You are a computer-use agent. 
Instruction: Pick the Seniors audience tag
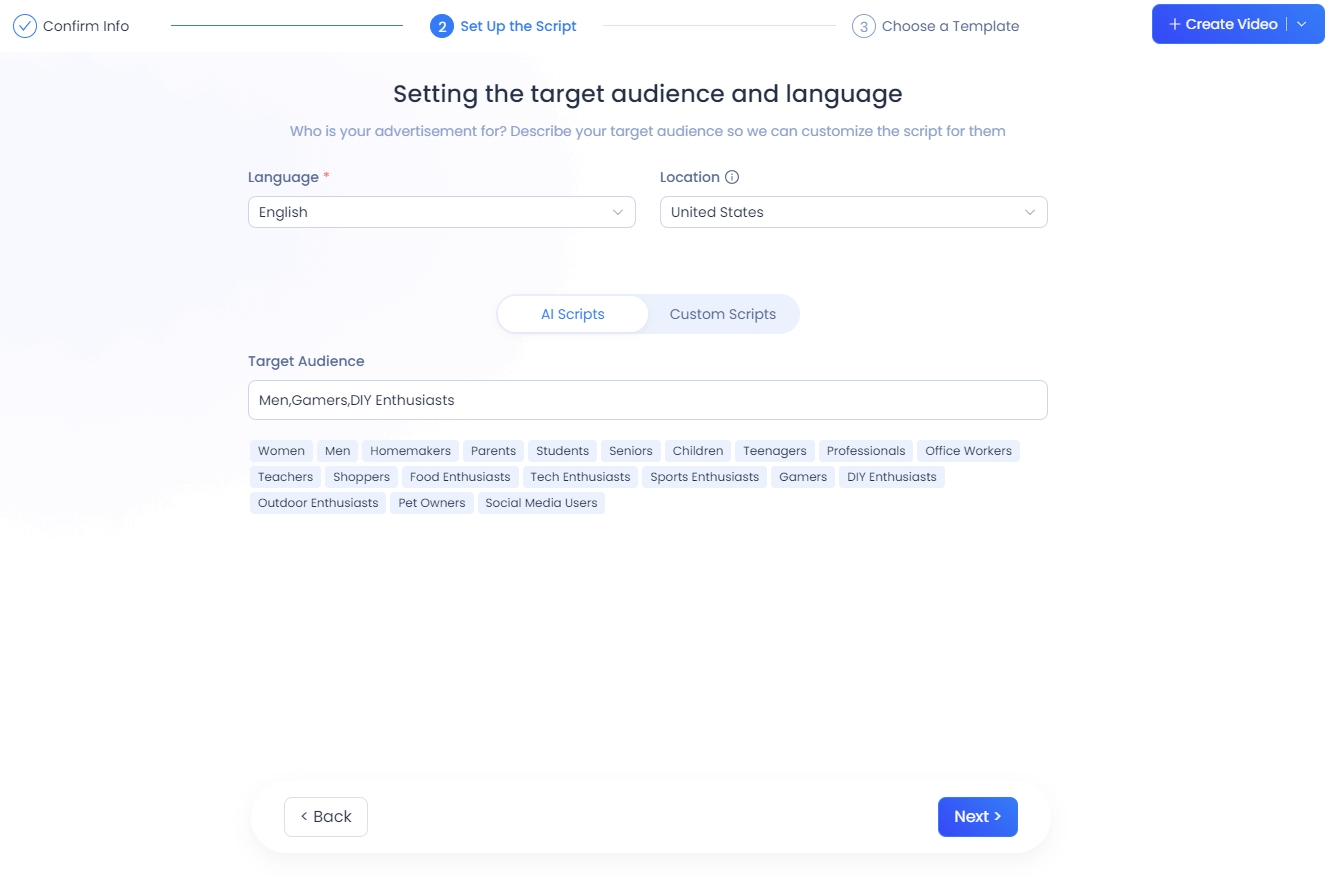(630, 451)
